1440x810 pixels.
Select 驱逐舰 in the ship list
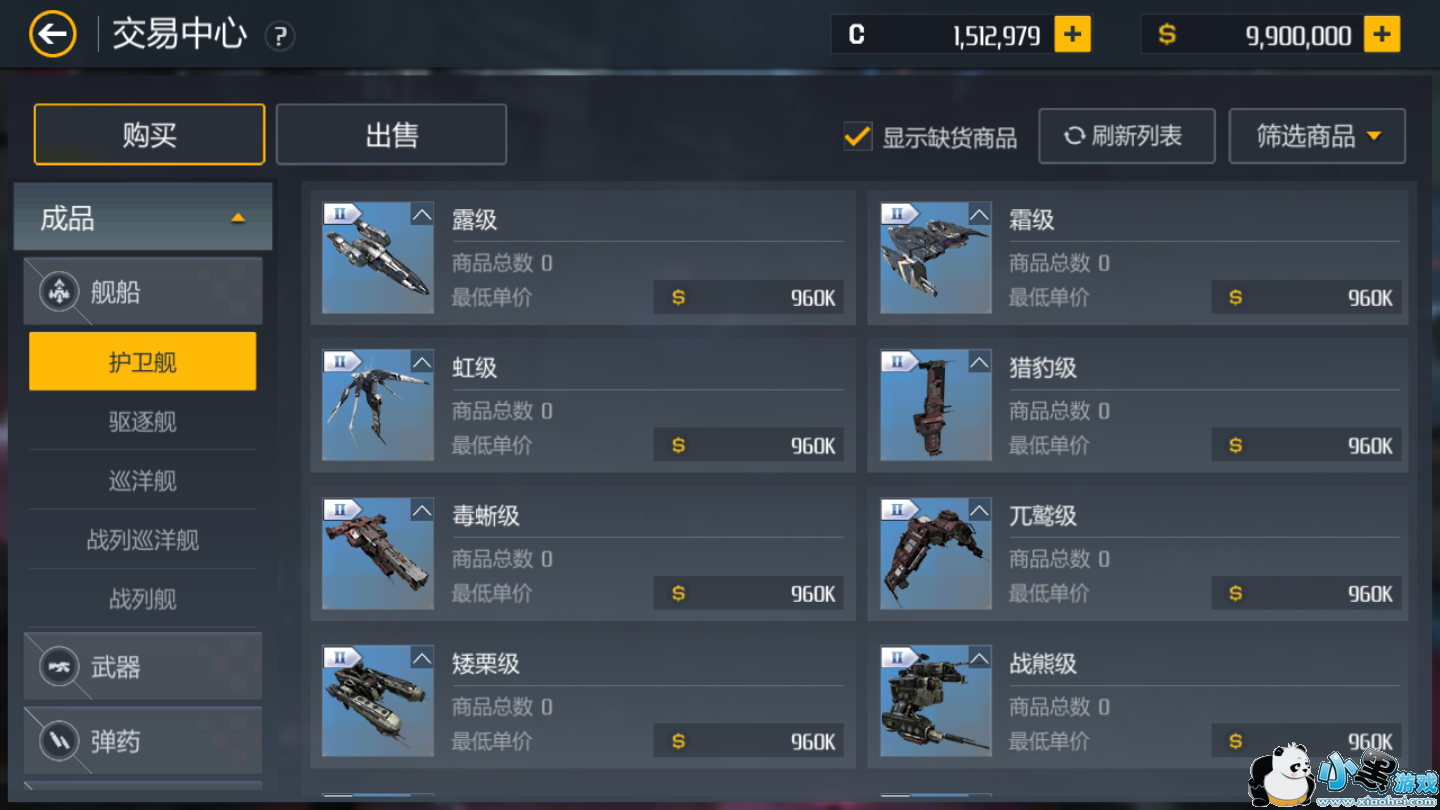click(143, 421)
